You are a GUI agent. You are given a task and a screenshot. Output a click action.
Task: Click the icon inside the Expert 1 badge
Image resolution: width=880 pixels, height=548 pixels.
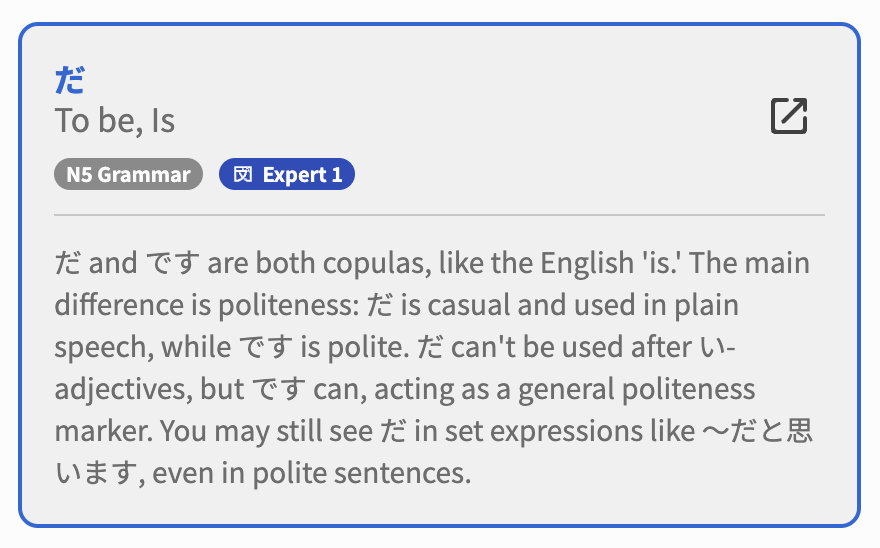(x=242, y=175)
